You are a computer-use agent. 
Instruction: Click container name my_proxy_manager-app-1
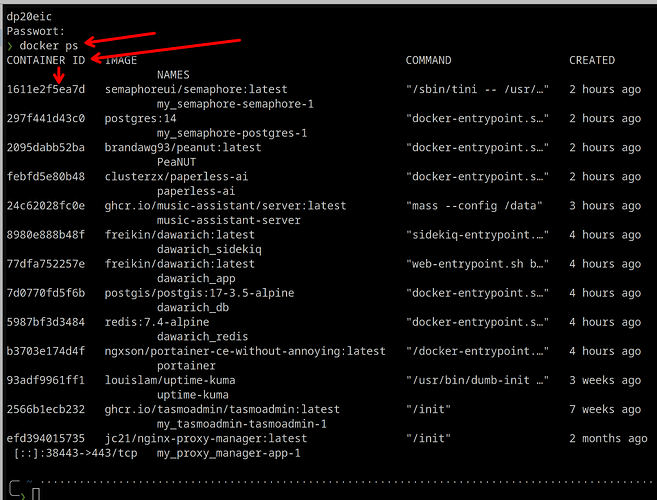pos(229,453)
